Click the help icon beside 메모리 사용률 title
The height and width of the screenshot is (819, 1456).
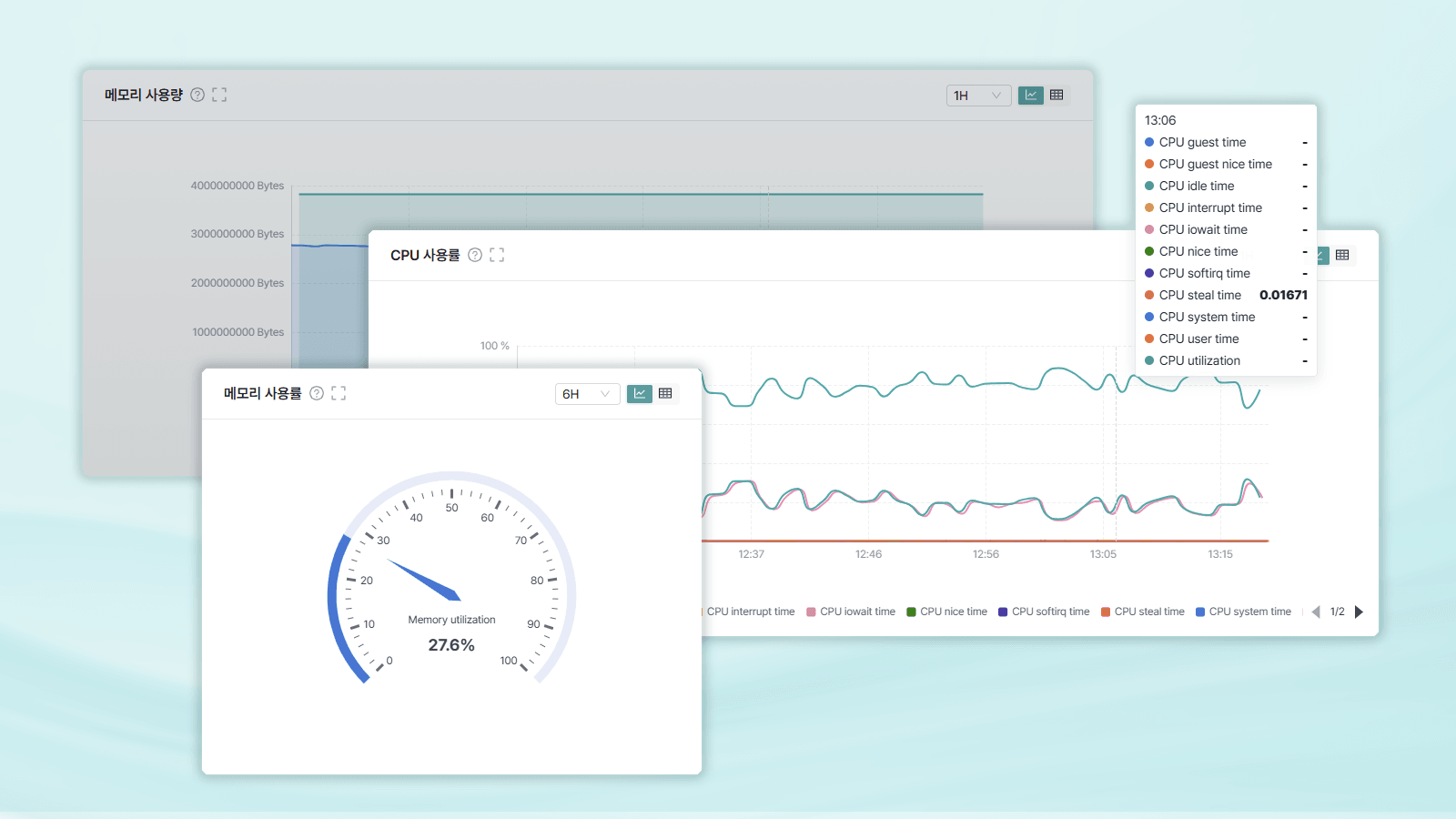(317, 393)
